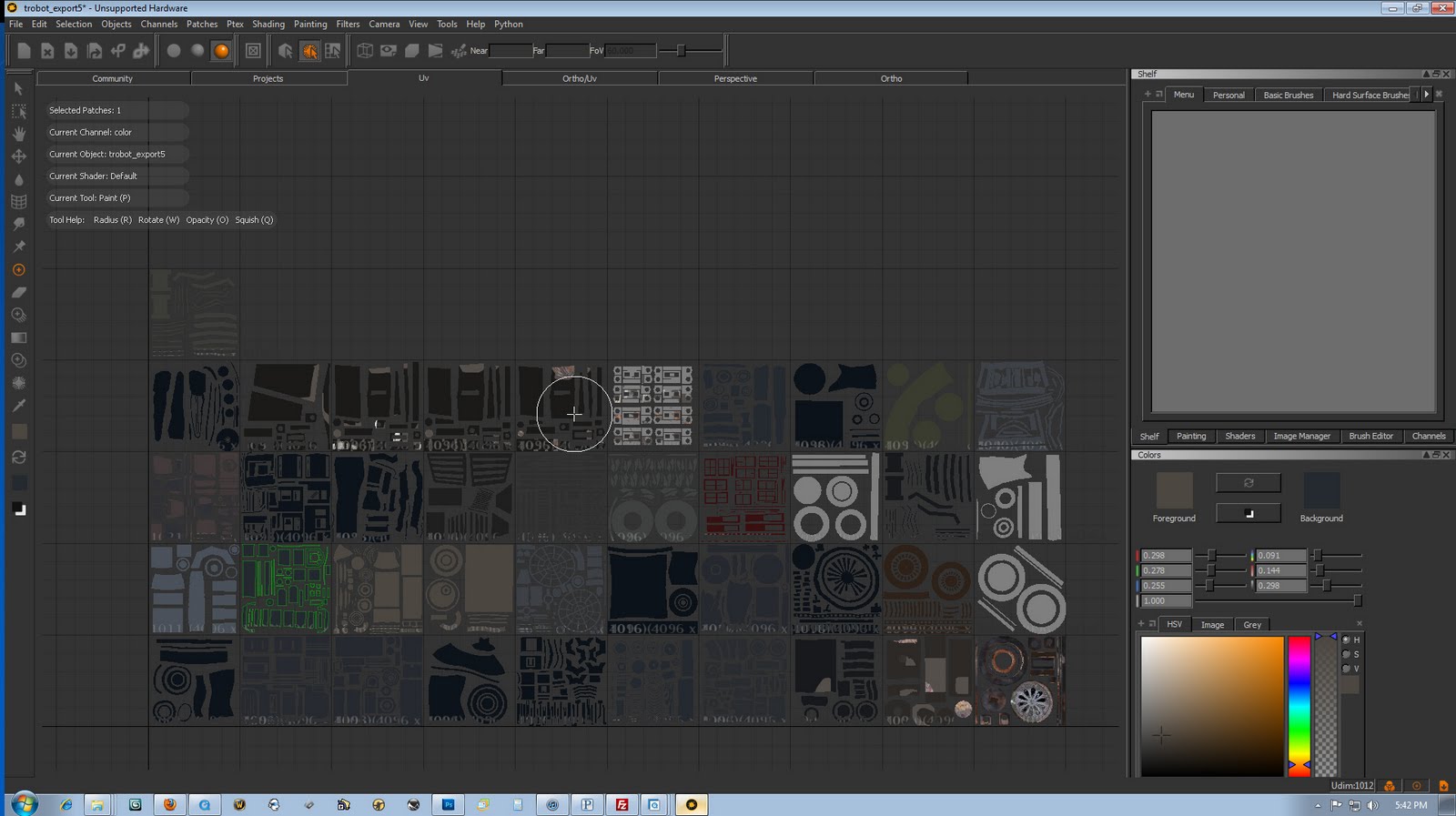Click the Foreground color swatch
Screen dimensions: 1456x816
coord(1174,490)
